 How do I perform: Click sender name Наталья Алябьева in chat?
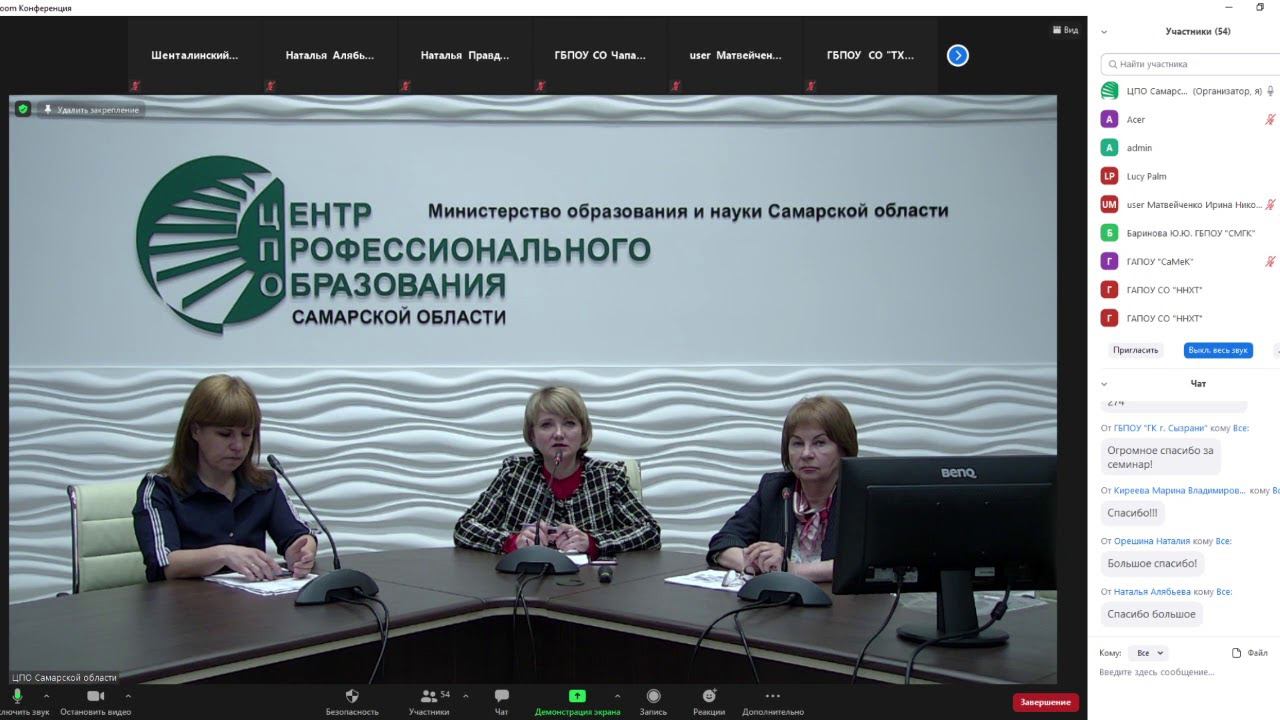pos(1152,592)
